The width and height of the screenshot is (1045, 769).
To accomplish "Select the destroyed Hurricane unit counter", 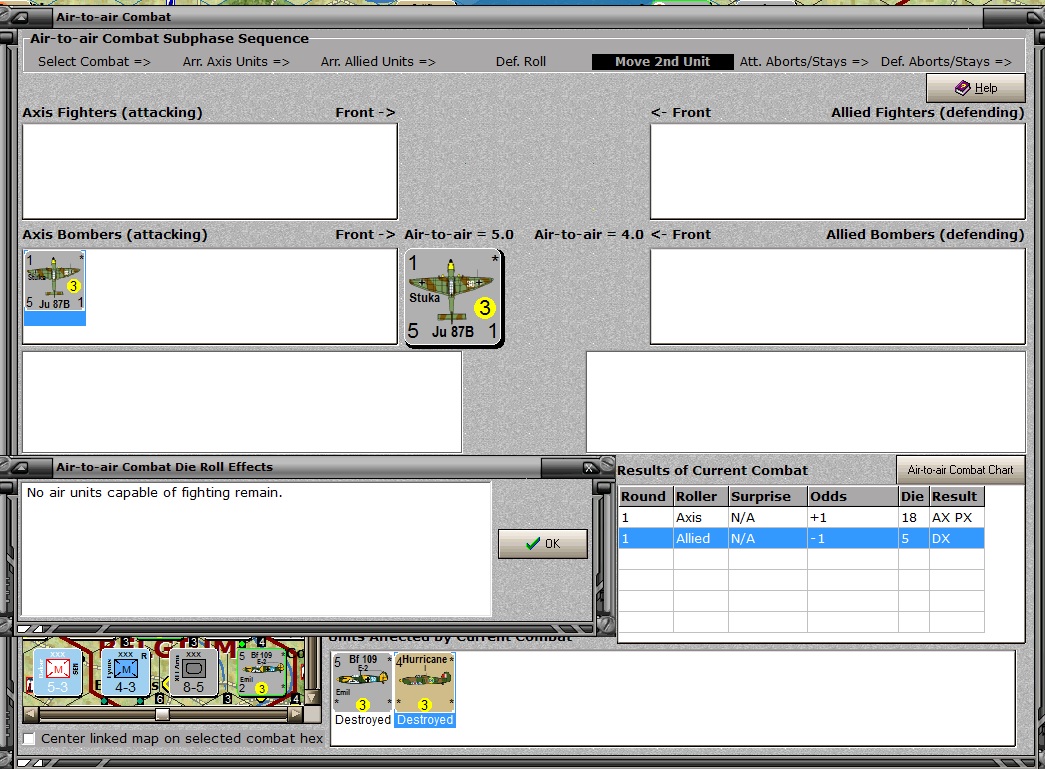I will click(425, 690).
